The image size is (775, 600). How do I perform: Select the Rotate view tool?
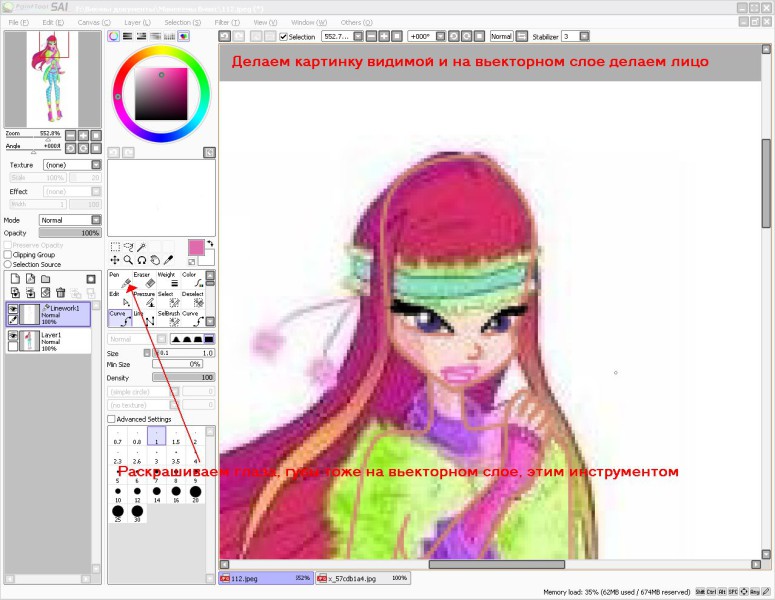[142, 260]
